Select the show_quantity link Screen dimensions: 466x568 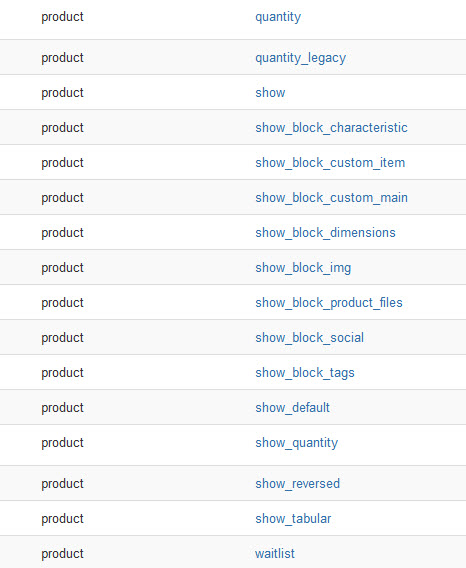tap(296, 443)
